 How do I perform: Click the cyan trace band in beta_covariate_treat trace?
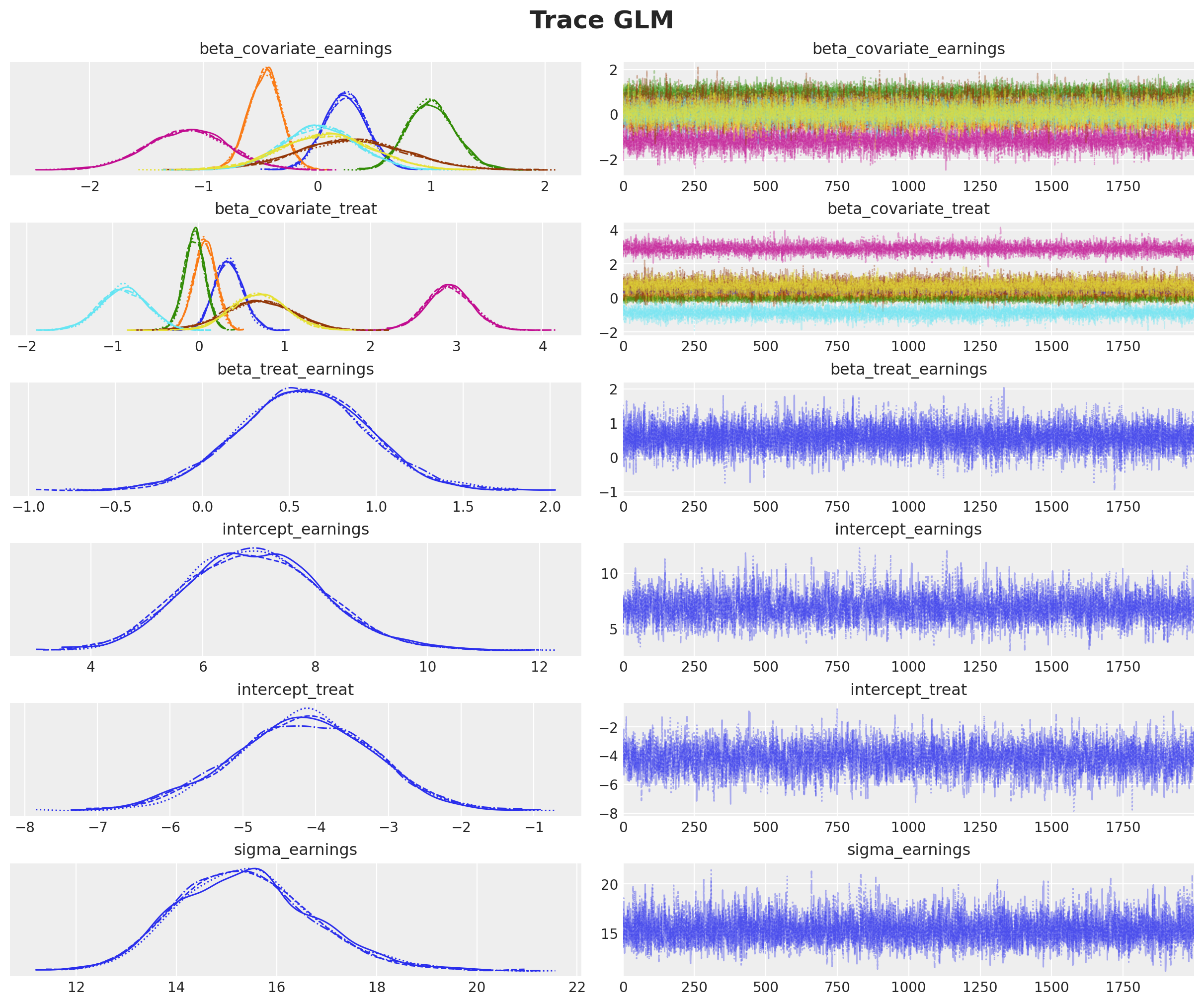tap(908, 314)
